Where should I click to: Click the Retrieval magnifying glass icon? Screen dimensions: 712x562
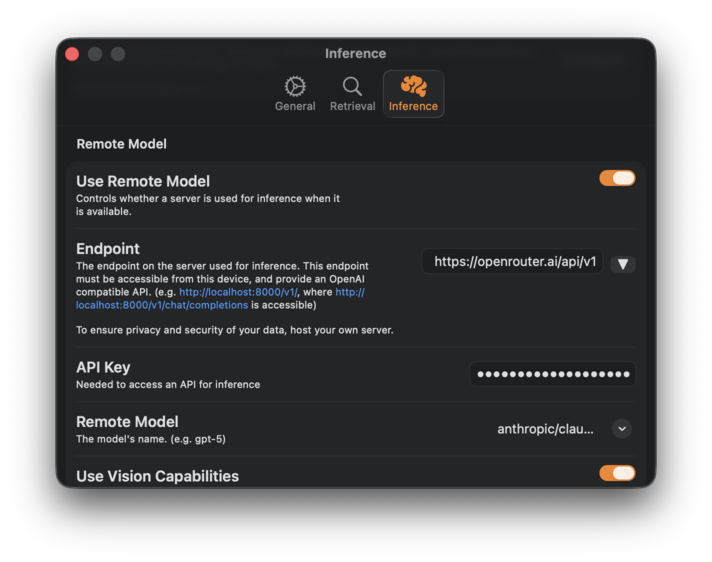pyautogui.click(x=352, y=86)
